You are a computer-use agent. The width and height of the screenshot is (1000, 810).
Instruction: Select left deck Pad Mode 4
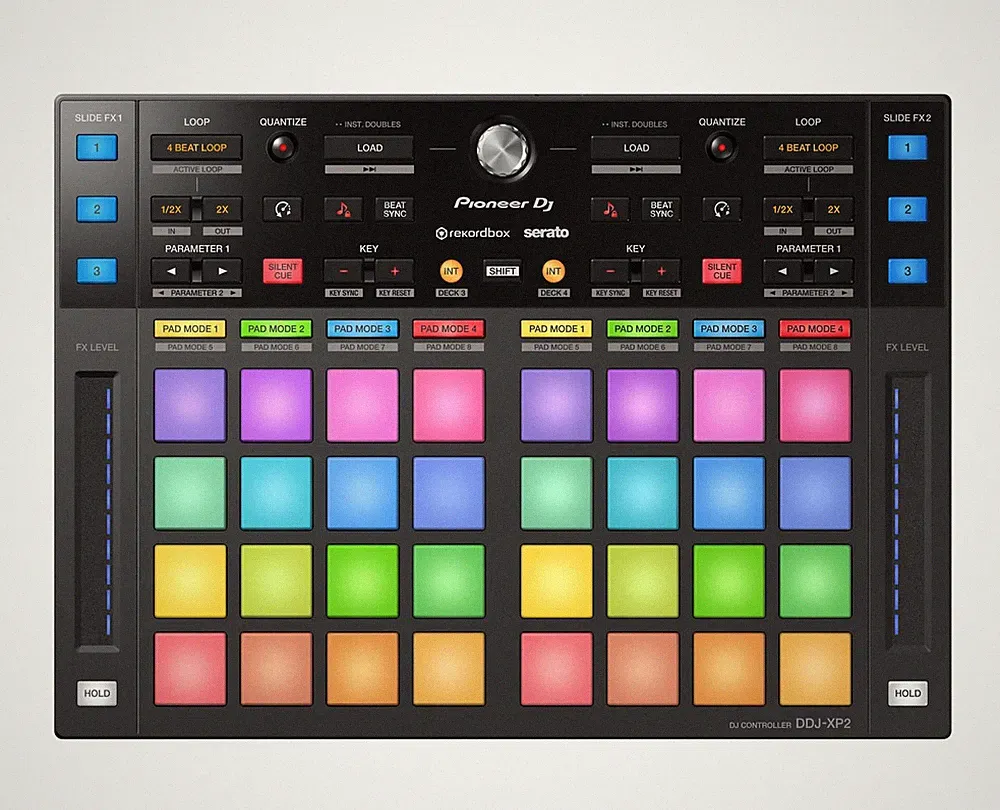[448, 328]
